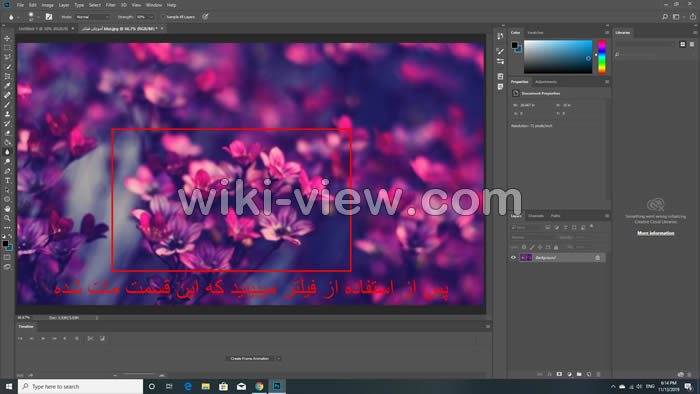
Task: Select the Clone Stamp tool
Action: 7,114
